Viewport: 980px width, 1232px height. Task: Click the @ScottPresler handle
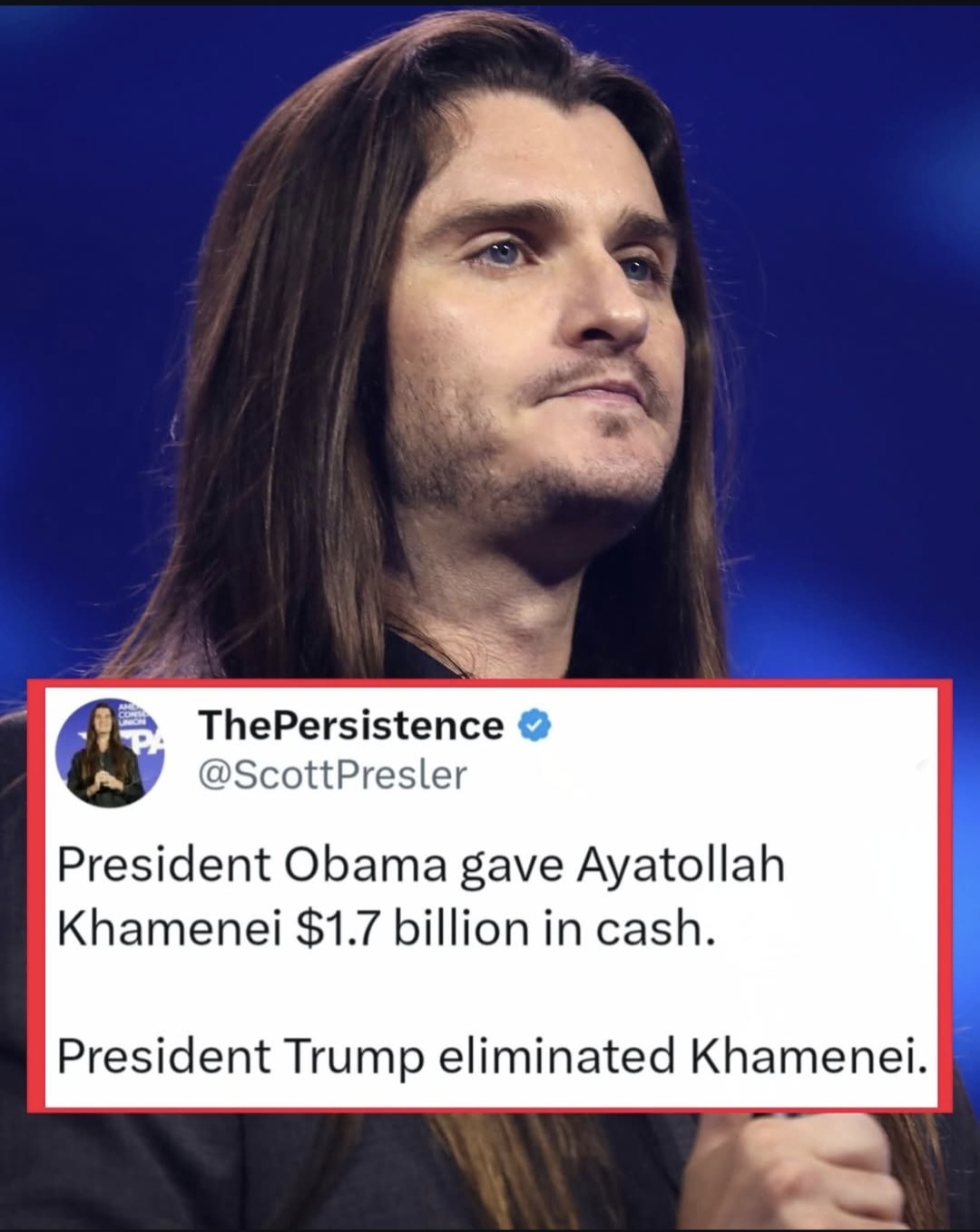(332, 775)
